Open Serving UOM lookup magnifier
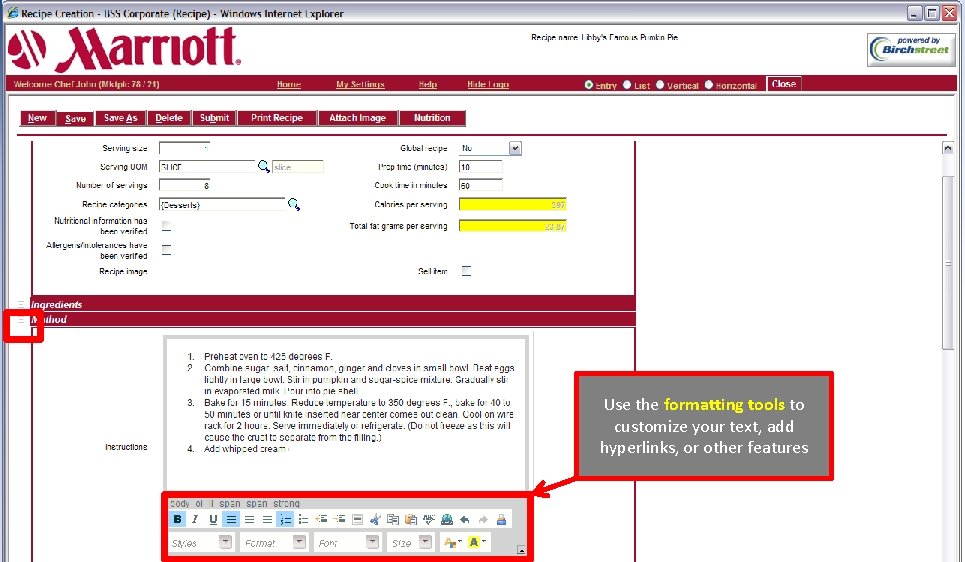Viewport: 965px width, 562px height. point(263,166)
